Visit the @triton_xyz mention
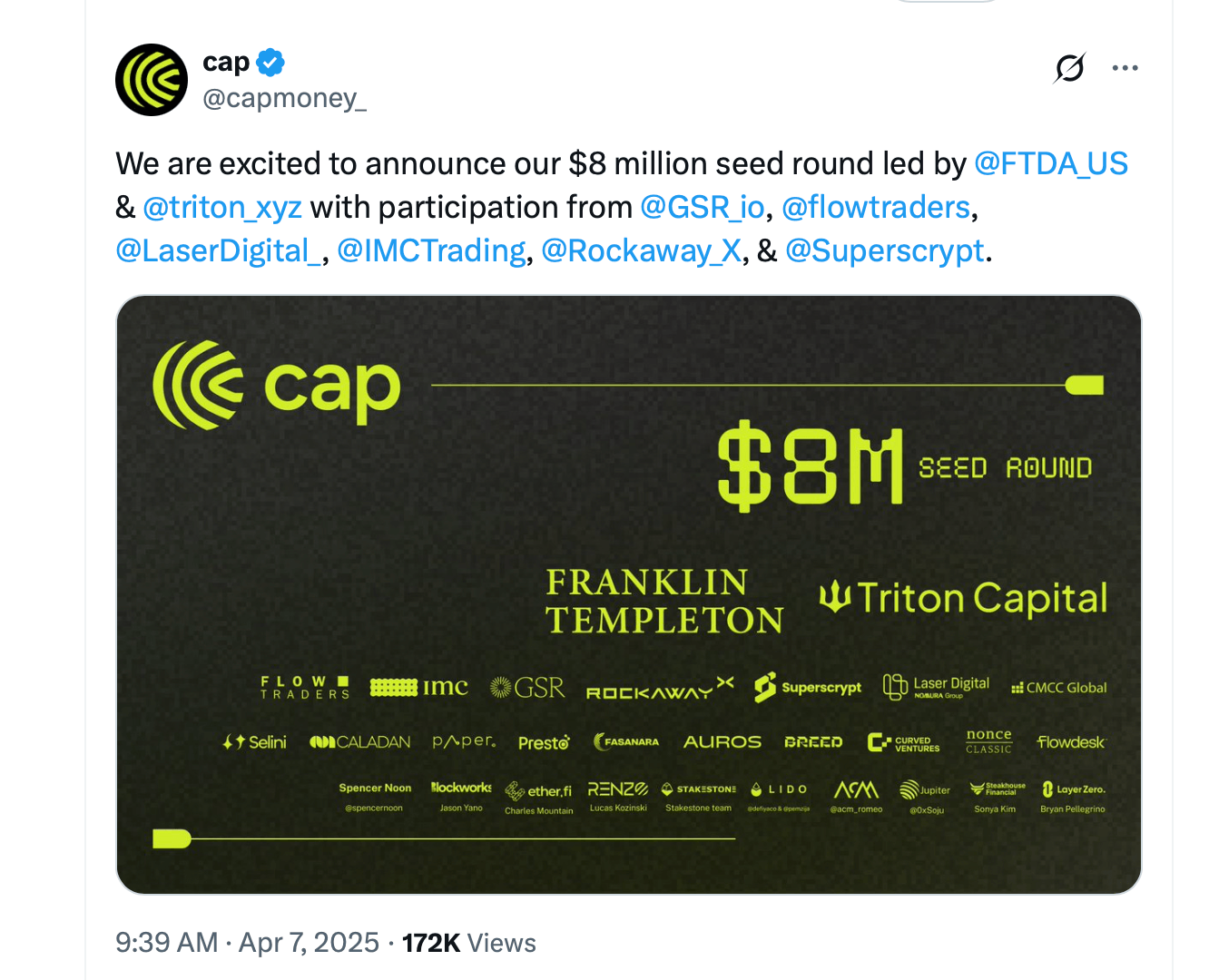 coord(222,208)
